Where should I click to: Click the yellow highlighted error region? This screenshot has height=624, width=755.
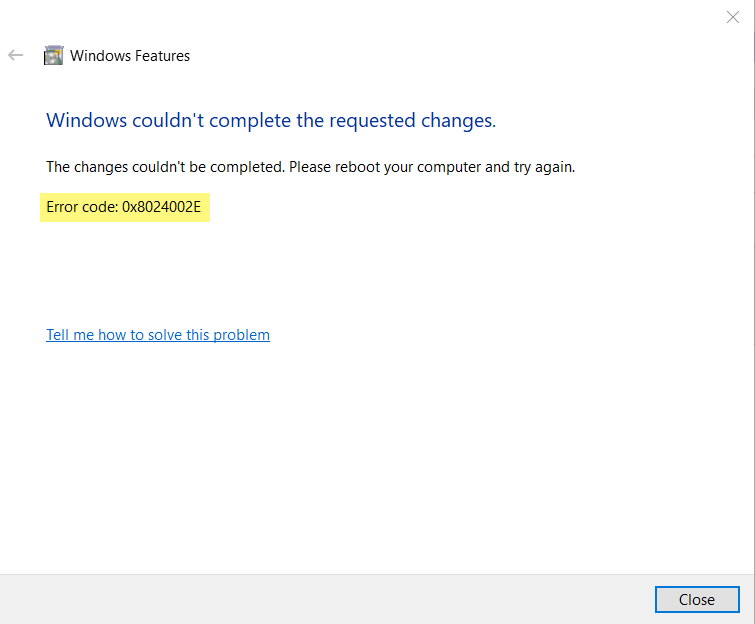(x=125, y=208)
